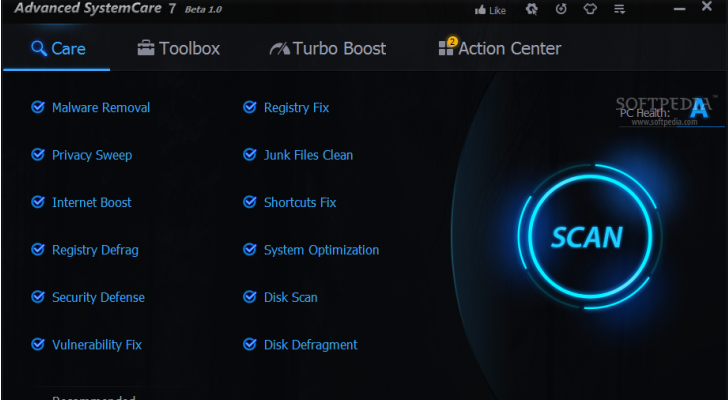This screenshot has height=400, width=728.
Task: Open the skin shirt icon
Action: point(590,9)
